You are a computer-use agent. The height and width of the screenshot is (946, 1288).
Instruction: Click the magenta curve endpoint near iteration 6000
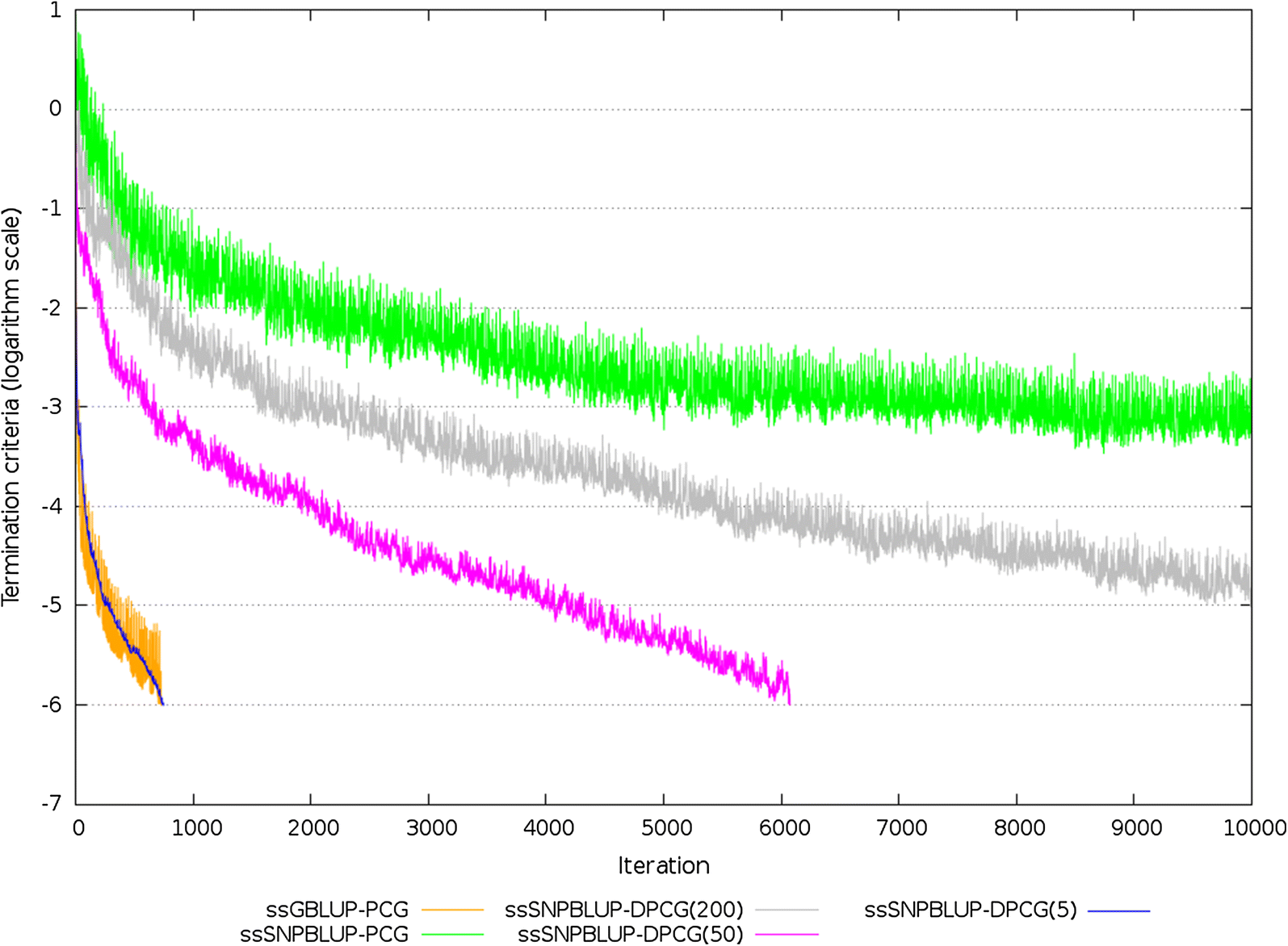click(789, 704)
